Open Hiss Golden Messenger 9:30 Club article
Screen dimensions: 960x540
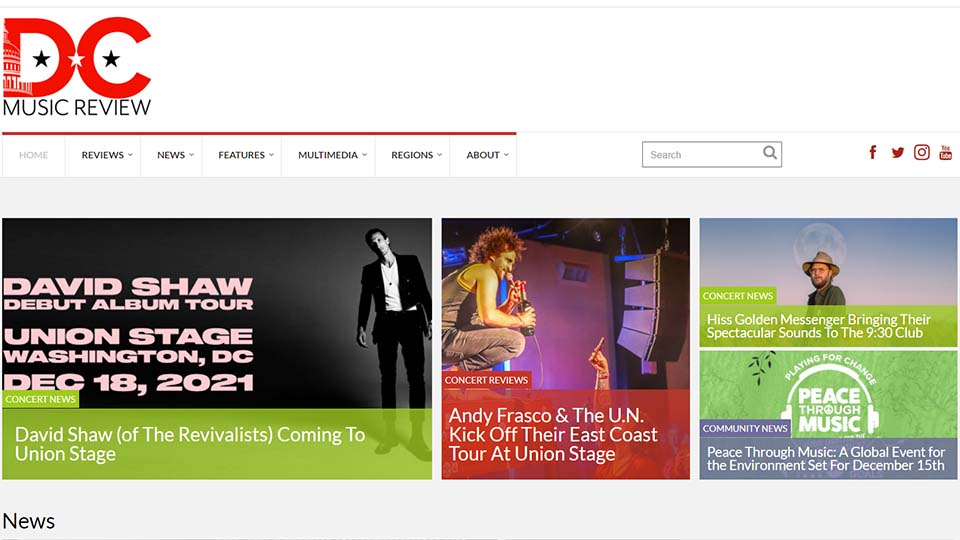pyautogui.click(x=819, y=326)
